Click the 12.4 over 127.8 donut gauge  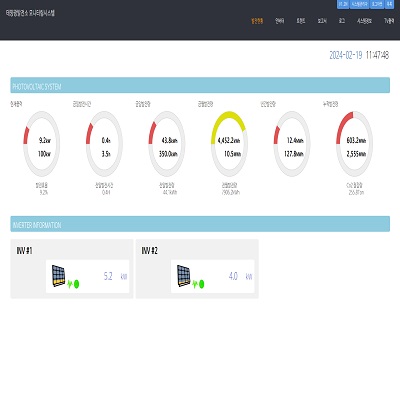pos(292,144)
